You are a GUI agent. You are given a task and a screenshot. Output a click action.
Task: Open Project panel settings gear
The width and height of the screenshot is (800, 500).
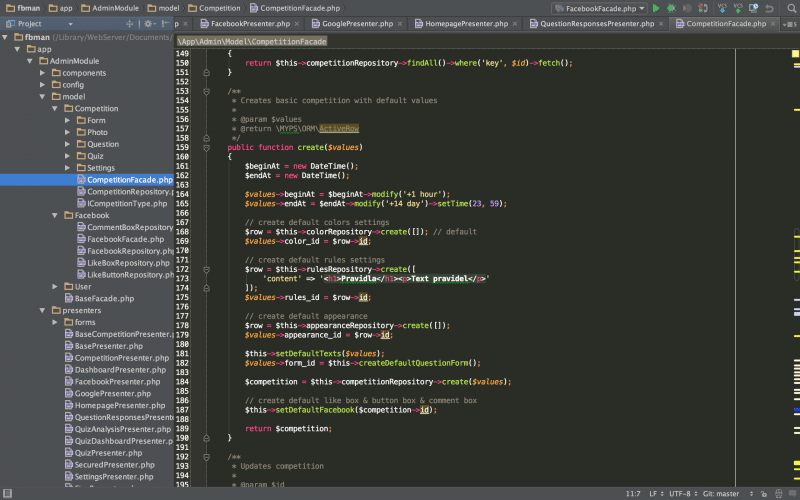(149, 23)
